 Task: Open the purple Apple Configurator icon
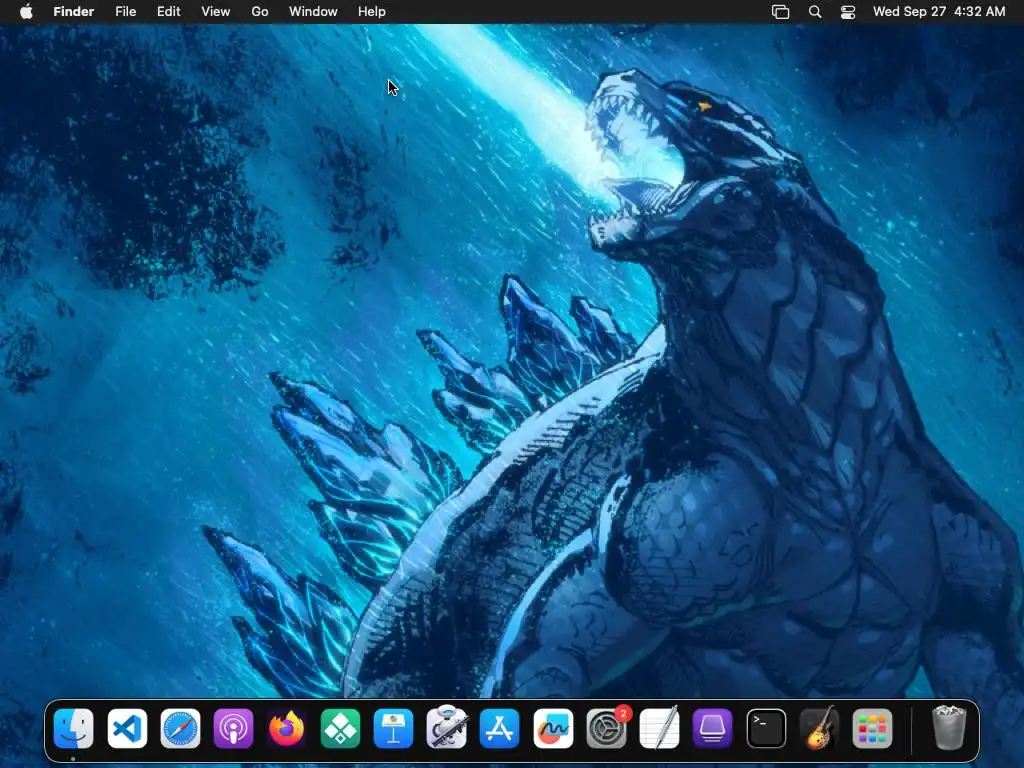coord(712,728)
